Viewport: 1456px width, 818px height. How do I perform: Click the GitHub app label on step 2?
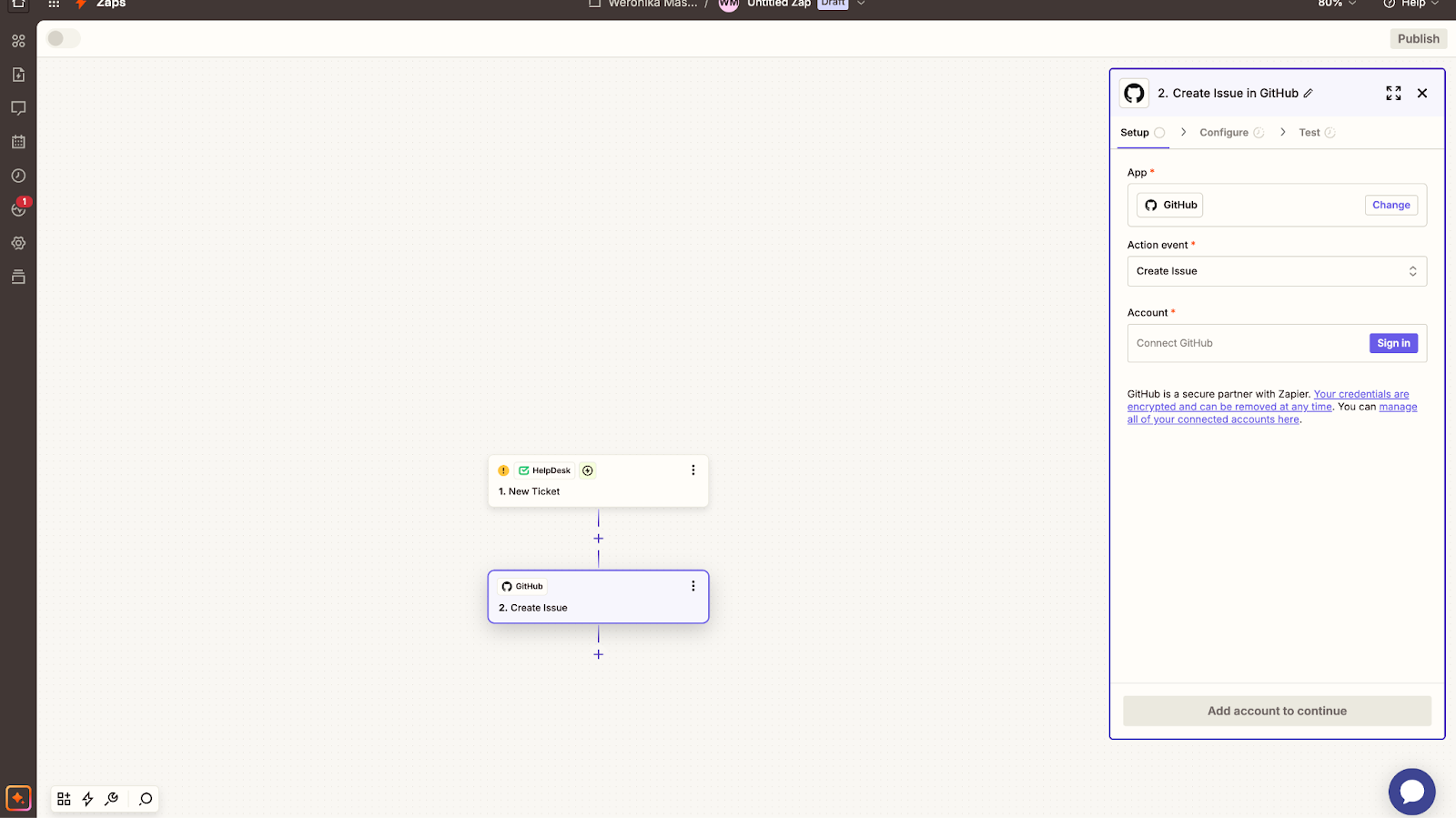(x=522, y=586)
